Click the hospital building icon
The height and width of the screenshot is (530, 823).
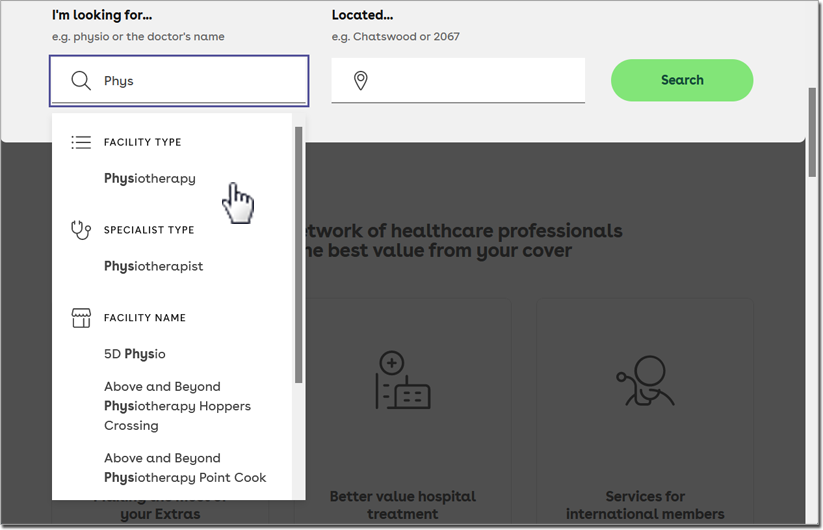click(x=402, y=380)
